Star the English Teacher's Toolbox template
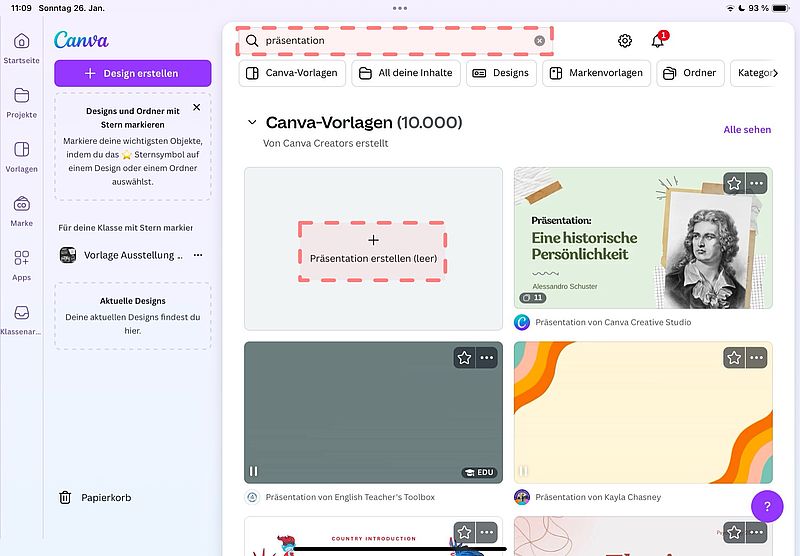This screenshot has width=800, height=556. click(x=464, y=358)
